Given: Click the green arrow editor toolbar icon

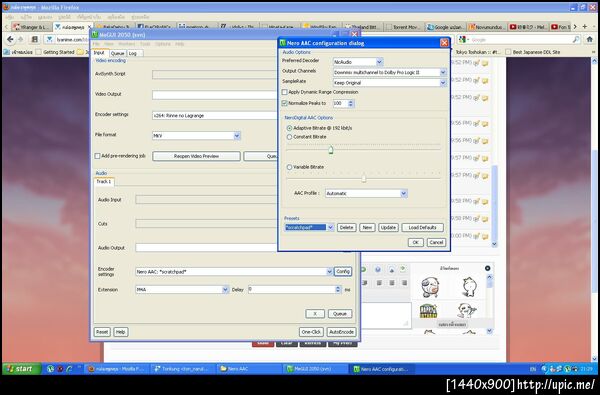Looking at the screenshot, I should (x=403, y=269).
